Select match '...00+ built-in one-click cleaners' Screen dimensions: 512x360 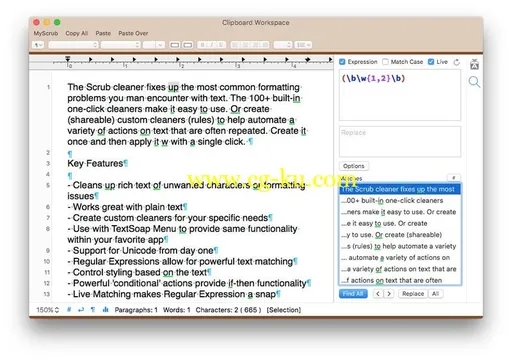click(x=400, y=201)
